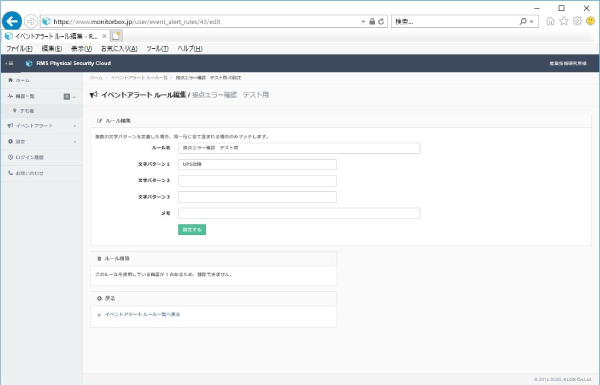Open a new browser tab

[x=116, y=36]
